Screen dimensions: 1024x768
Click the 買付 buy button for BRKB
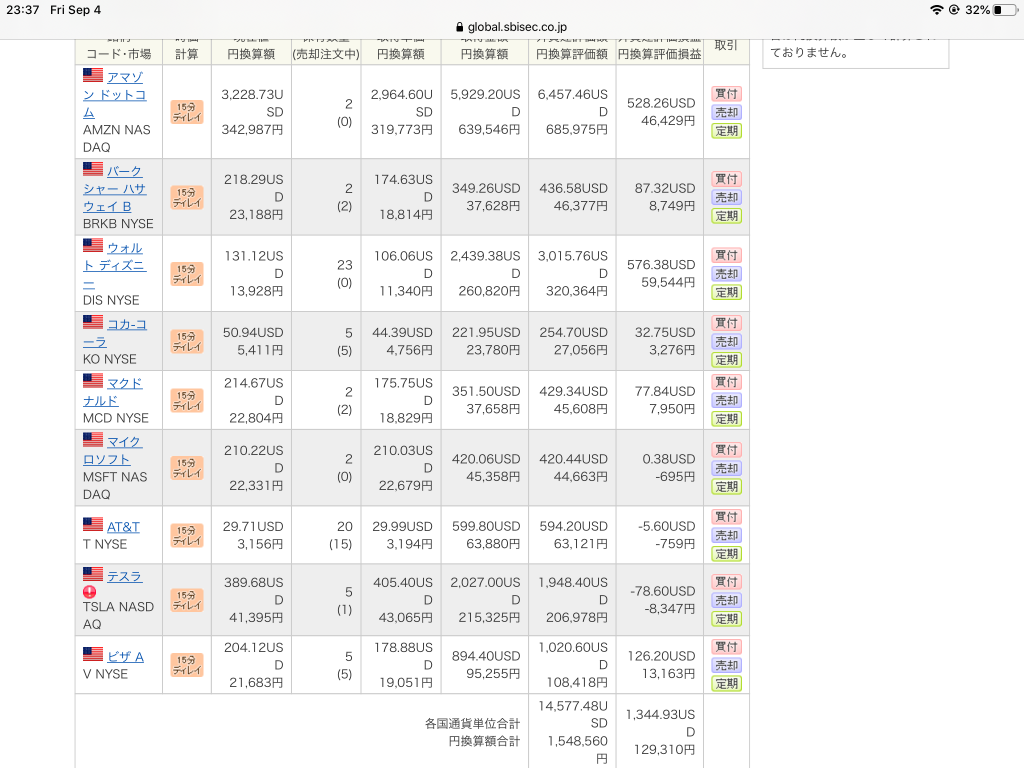pos(726,179)
